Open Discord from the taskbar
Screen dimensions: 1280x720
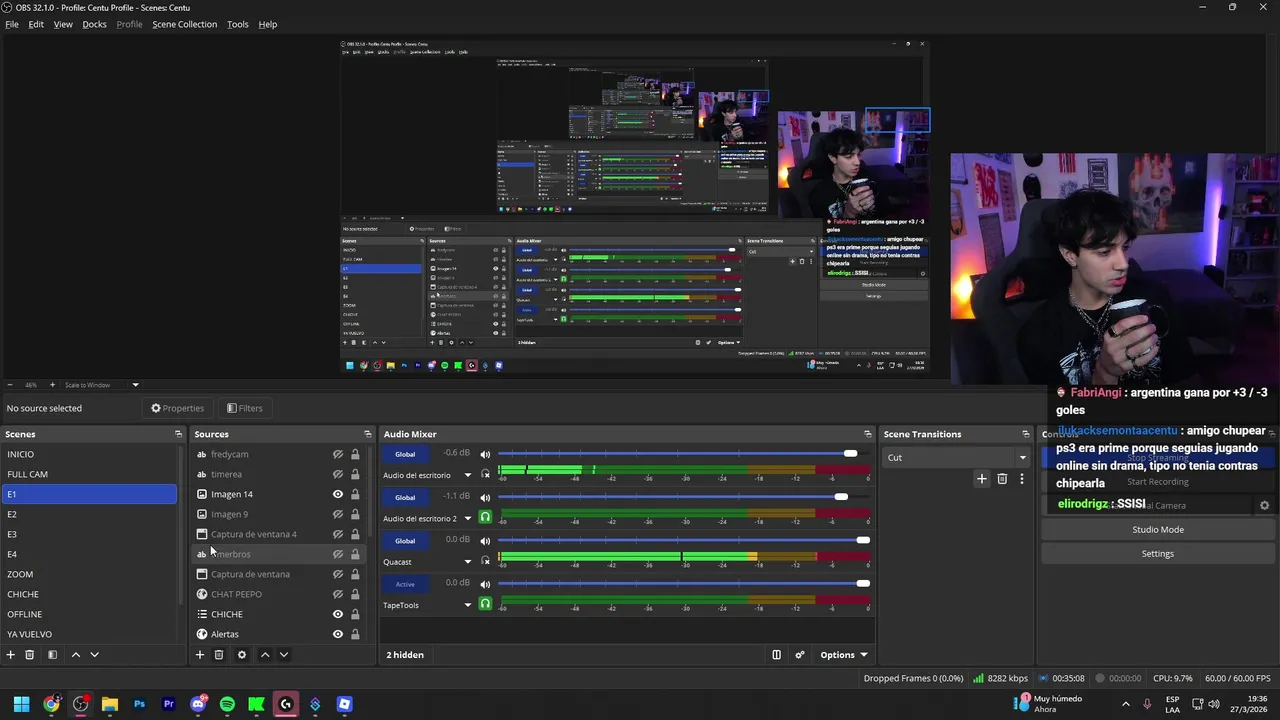(x=198, y=704)
